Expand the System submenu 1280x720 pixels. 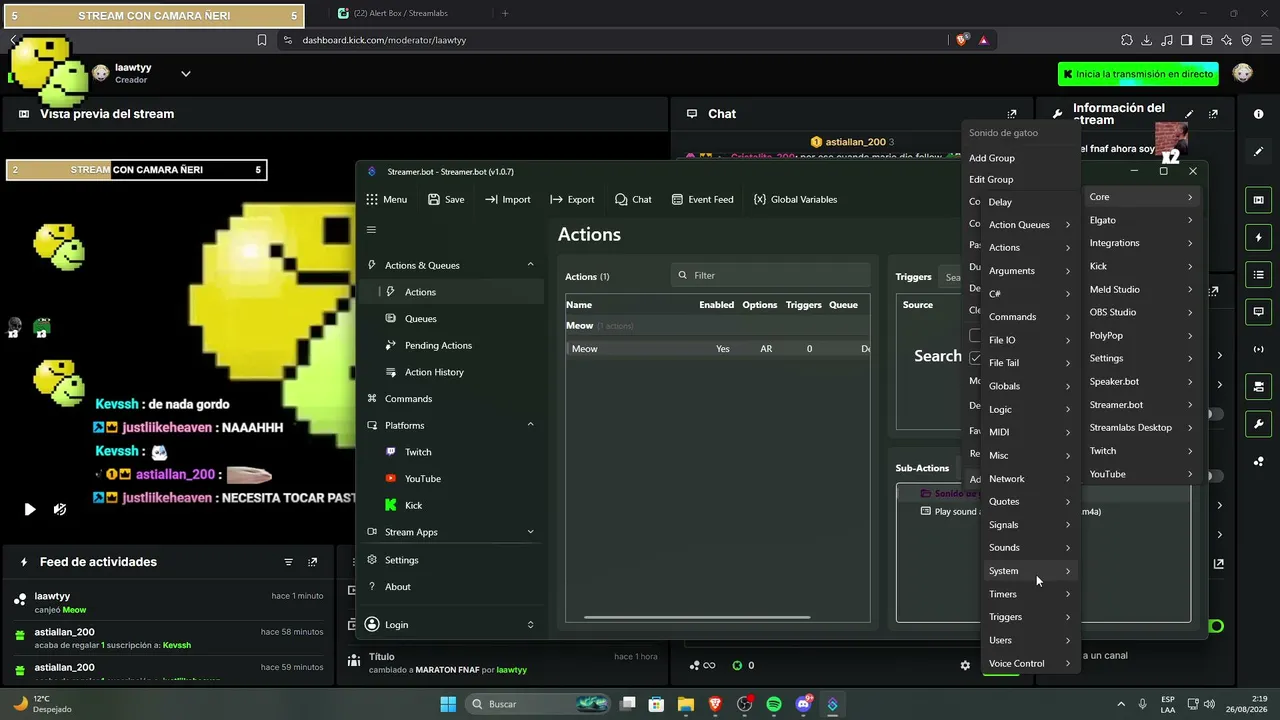coord(1029,571)
